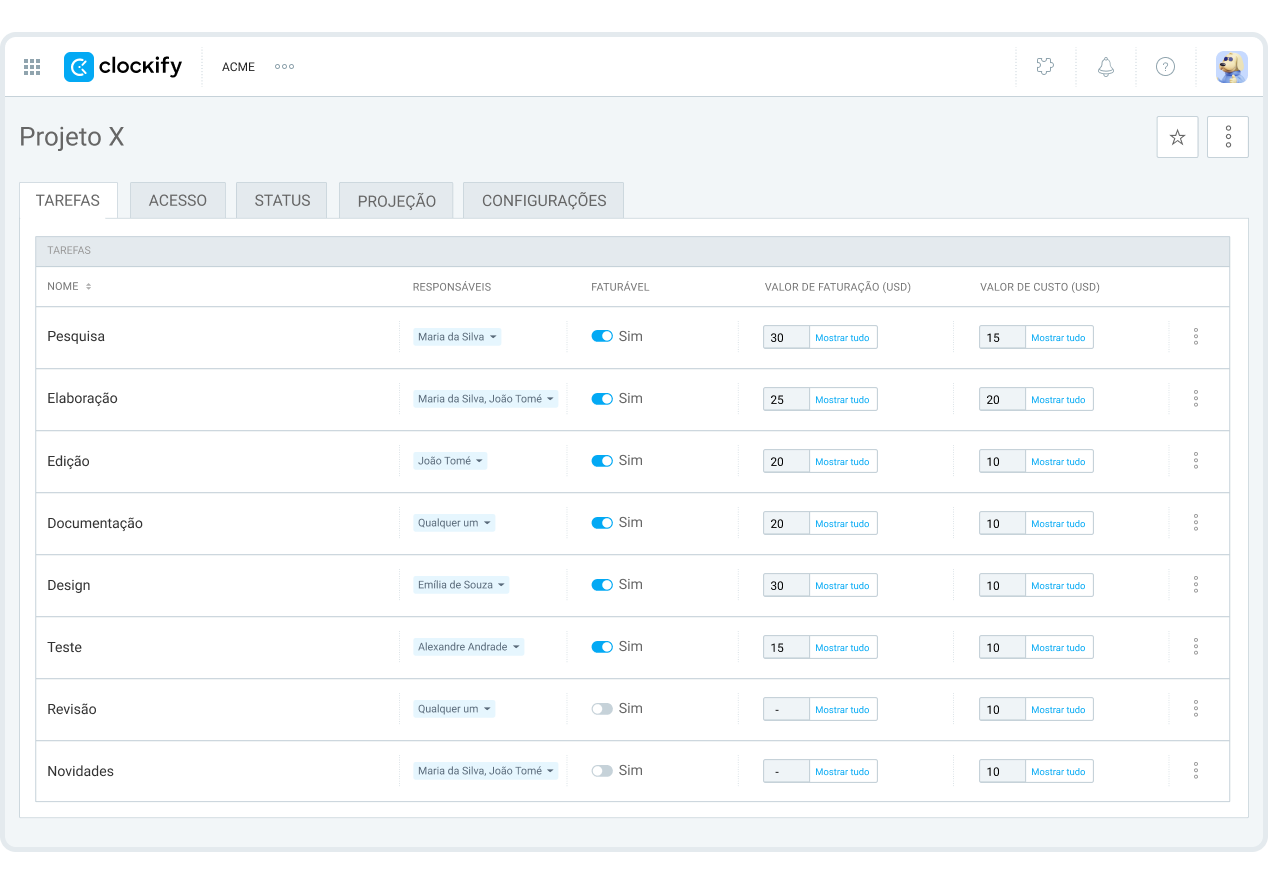Viewport: 1268px width, 884px height.
Task: Expand Emília de Souza assignee dropdown
Action: pyautogui.click(x=461, y=585)
